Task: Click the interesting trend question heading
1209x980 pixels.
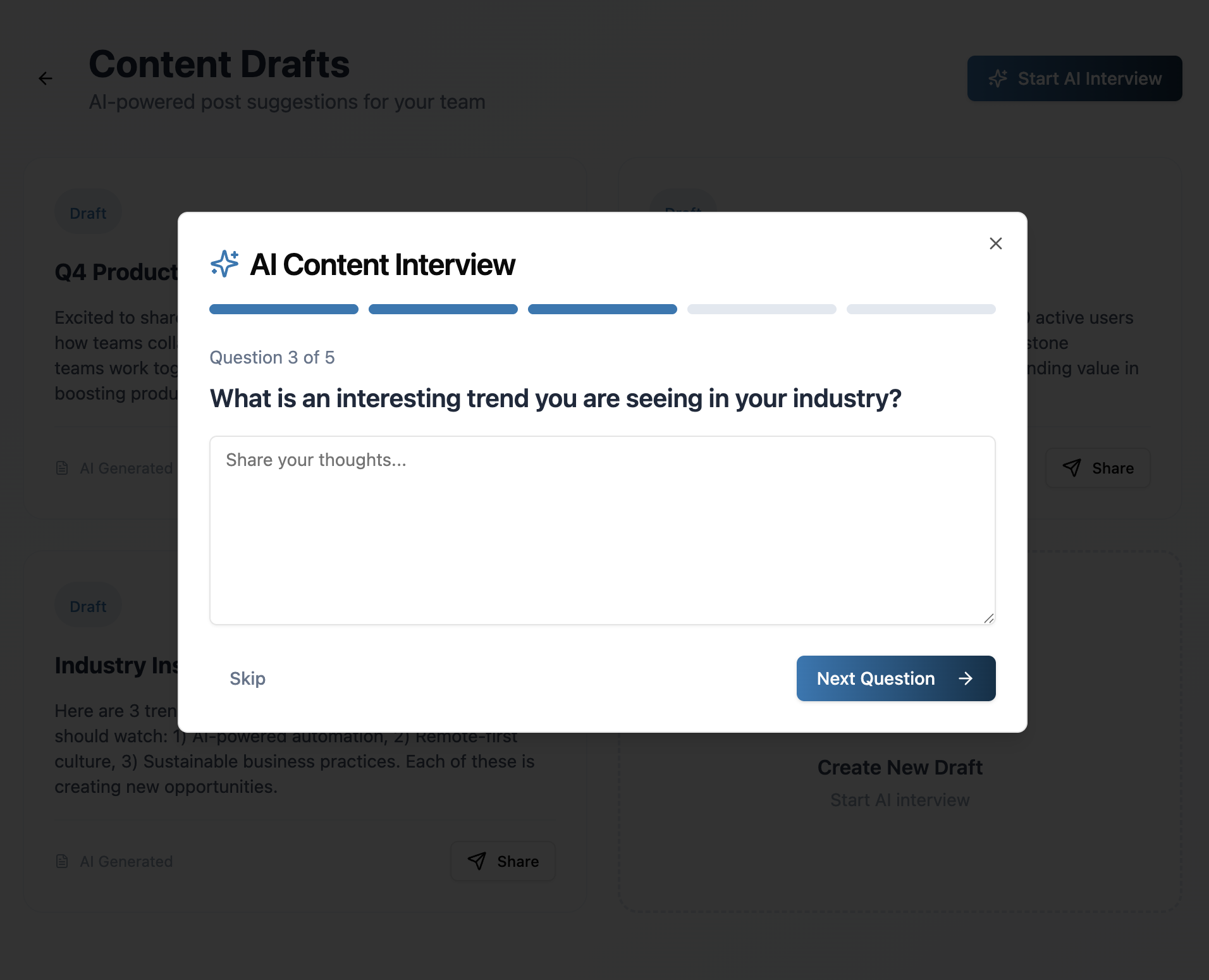Action: [555, 398]
